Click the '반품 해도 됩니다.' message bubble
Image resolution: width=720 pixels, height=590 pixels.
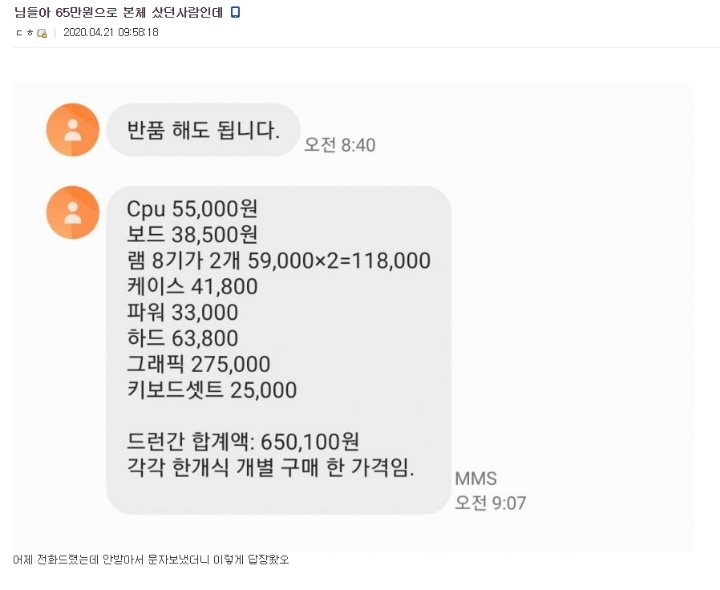click(x=202, y=130)
